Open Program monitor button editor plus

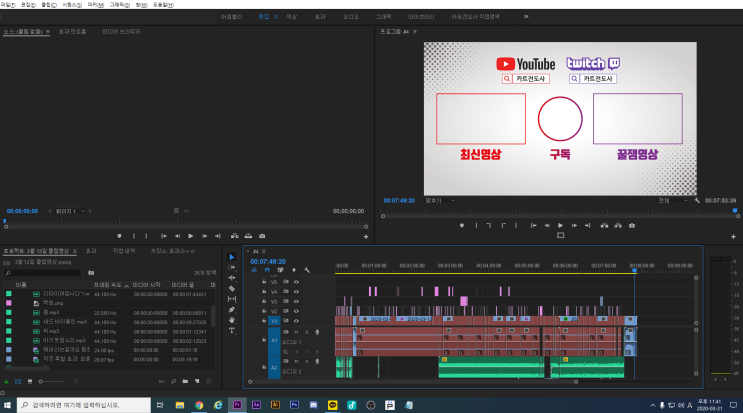[x=734, y=236]
